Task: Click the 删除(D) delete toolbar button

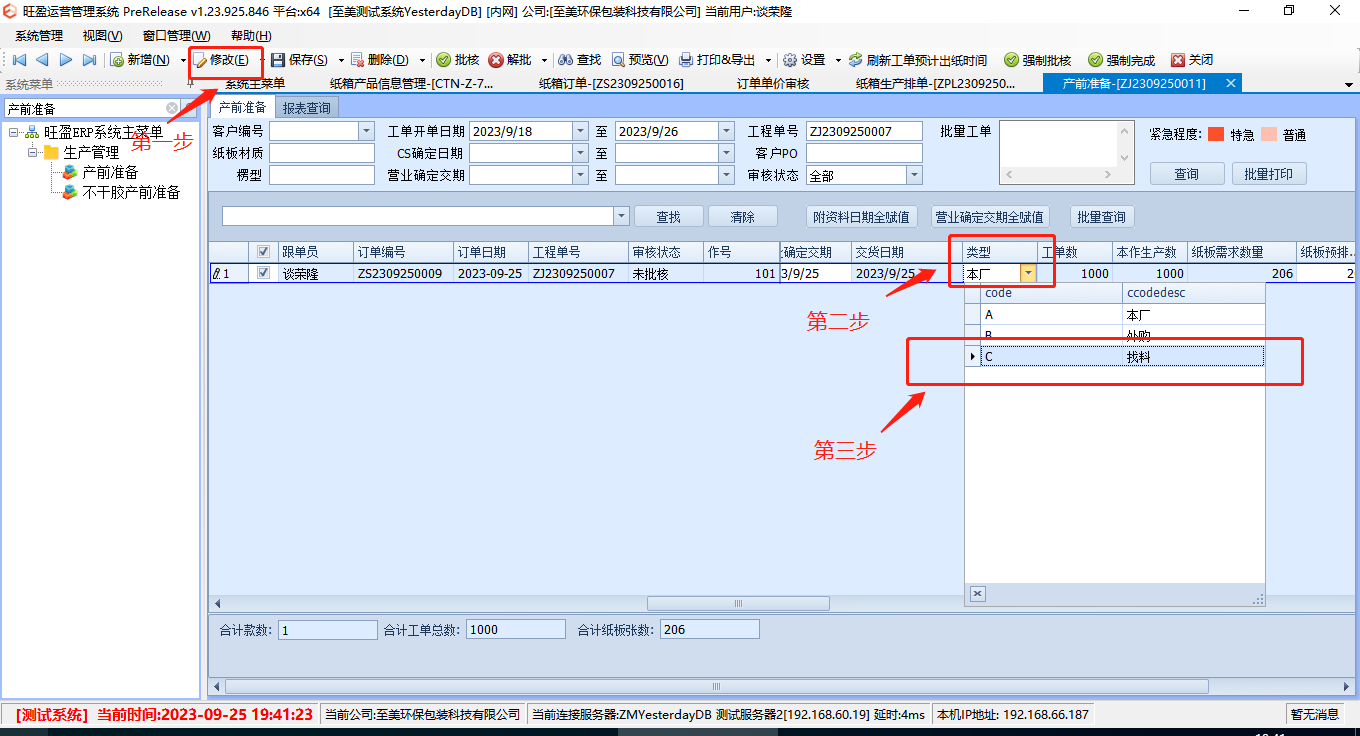Action: click(380, 60)
